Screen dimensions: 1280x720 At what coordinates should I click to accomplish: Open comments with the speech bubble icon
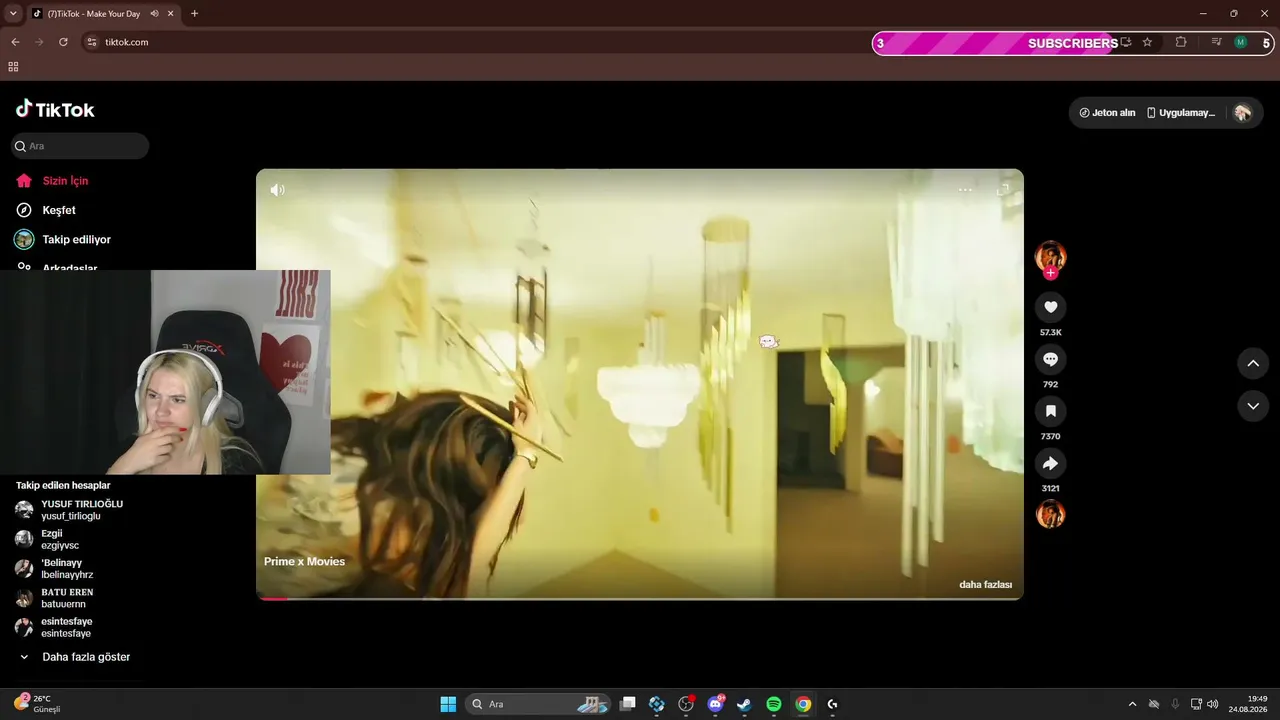1050,359
